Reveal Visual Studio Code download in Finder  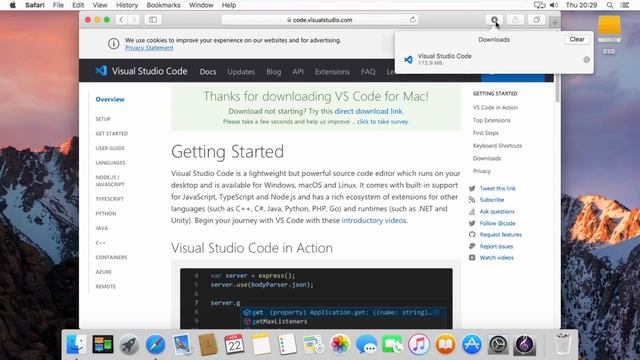pyautogui.click(x=587, y=60)
